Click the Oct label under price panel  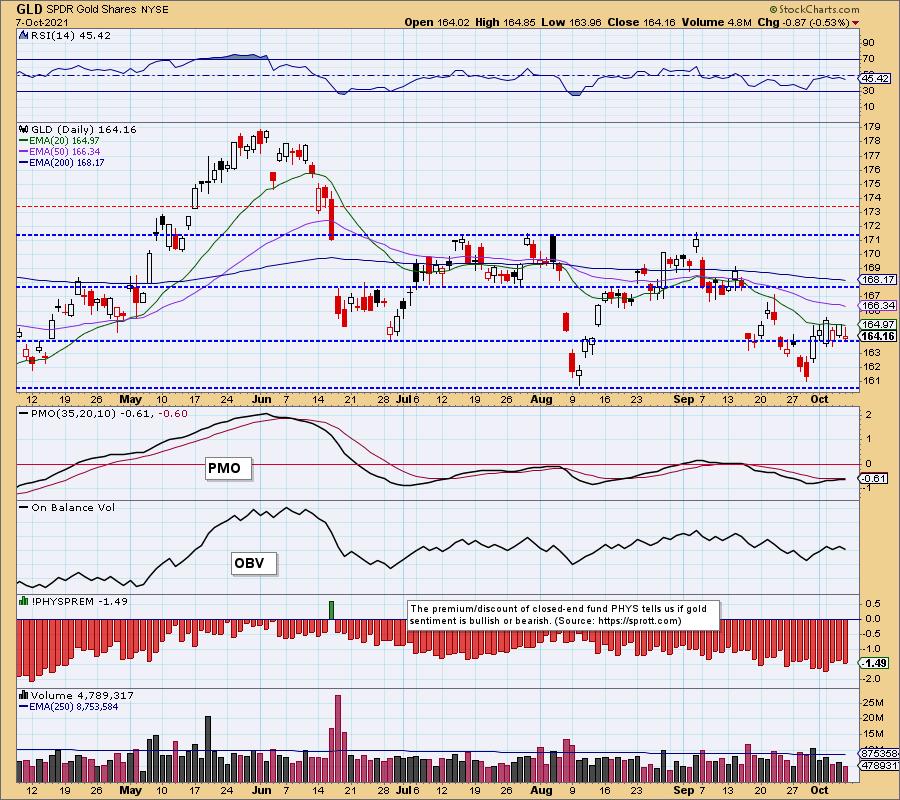(819, 399)
